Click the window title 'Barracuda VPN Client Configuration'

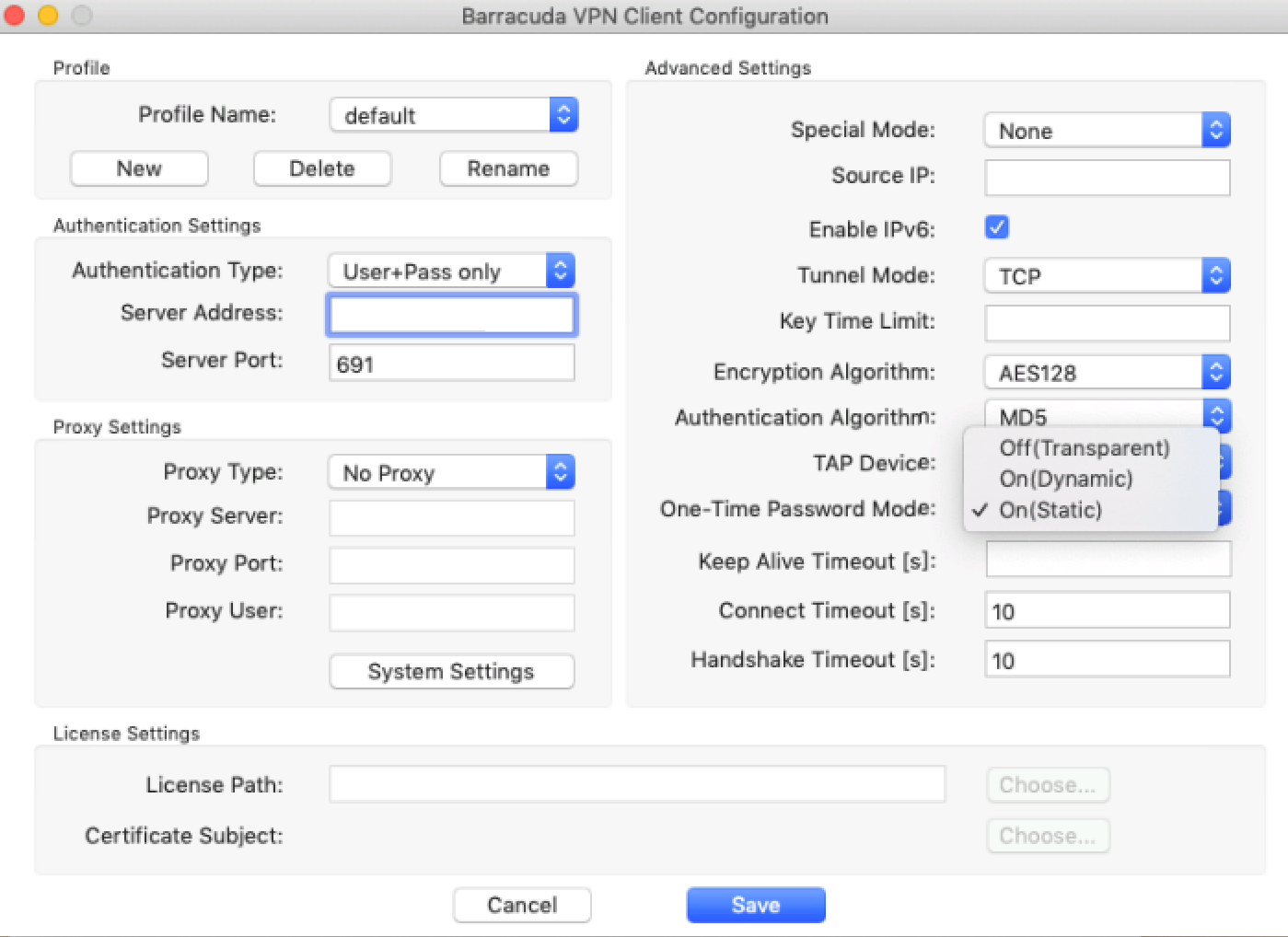click(x=644, y=17)
